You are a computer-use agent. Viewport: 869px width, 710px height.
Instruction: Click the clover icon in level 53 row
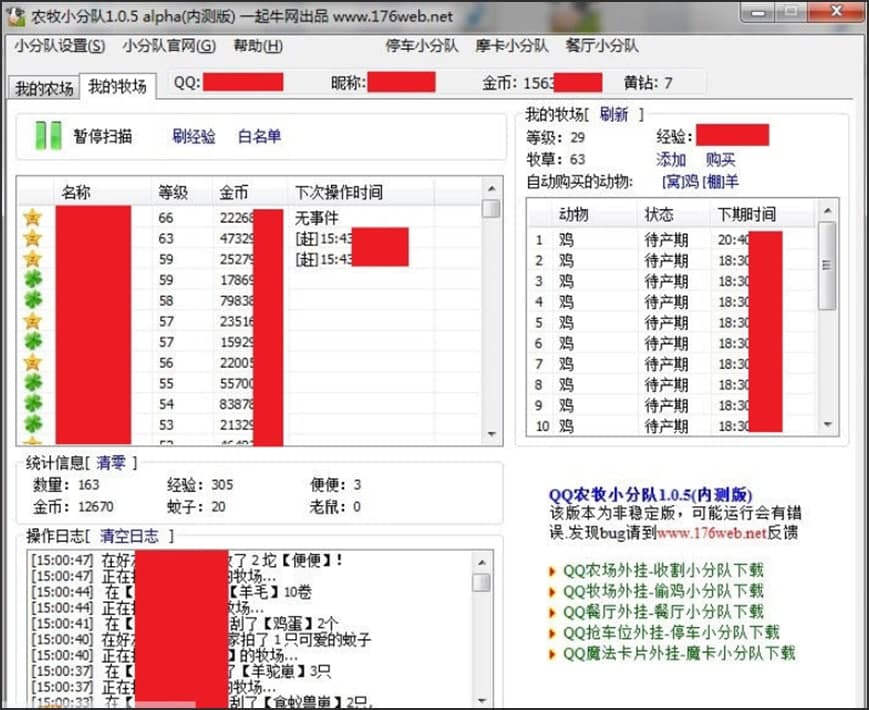(x=33, y=425)
